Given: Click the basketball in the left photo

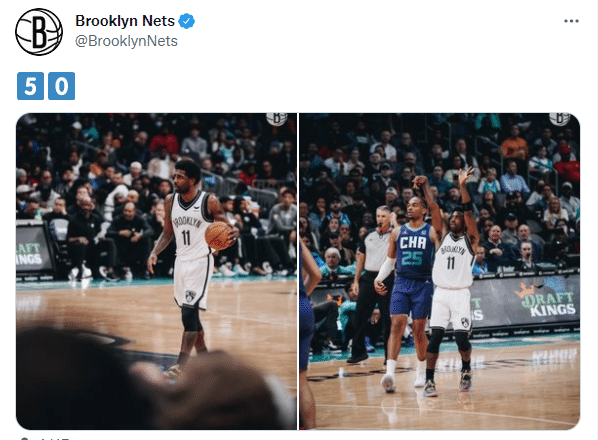Looking at the screenshot, I should click(x=218, y=236).
